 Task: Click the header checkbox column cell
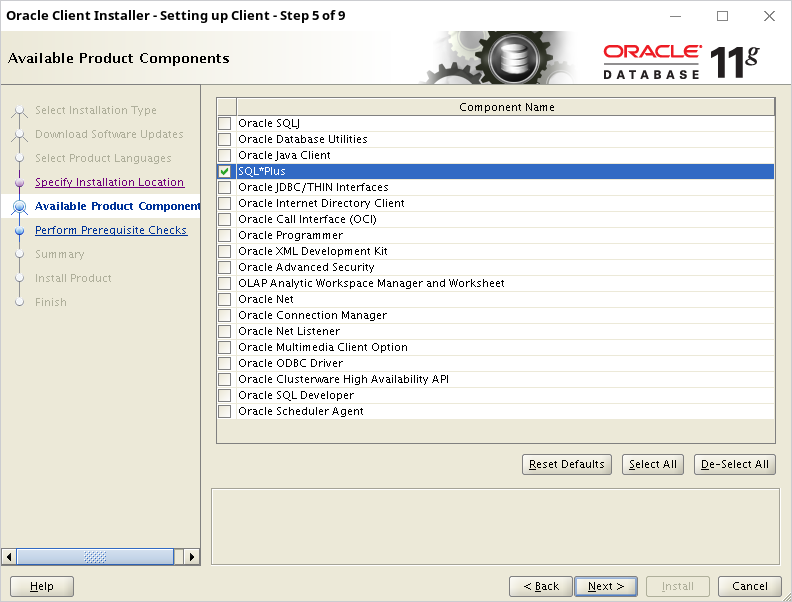[x=227, y=107]
